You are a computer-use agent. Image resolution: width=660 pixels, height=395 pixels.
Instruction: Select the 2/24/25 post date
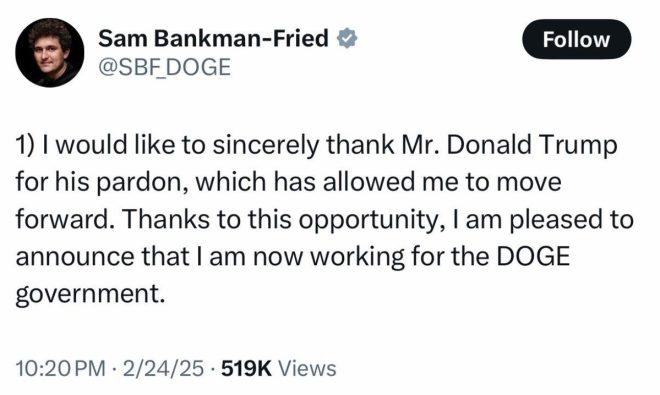(x=163, y=368)
